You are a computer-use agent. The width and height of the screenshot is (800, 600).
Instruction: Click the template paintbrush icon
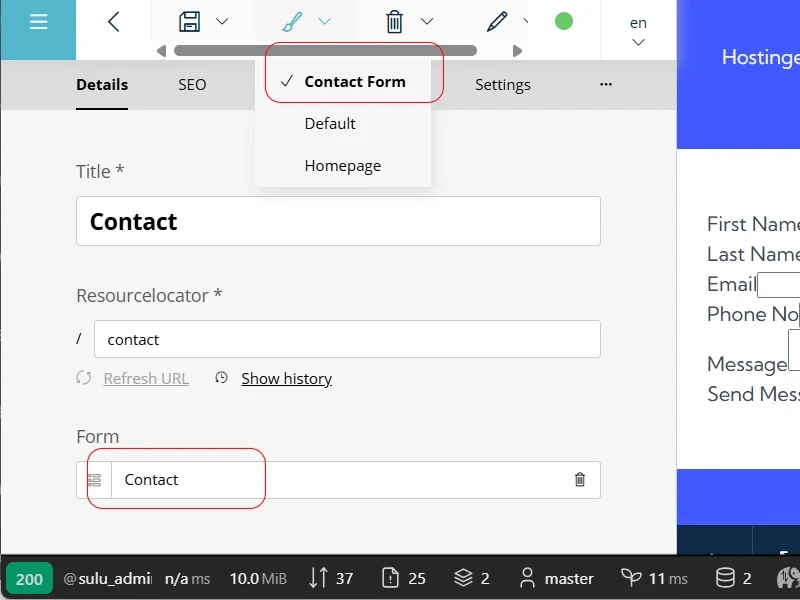point(292,22)
